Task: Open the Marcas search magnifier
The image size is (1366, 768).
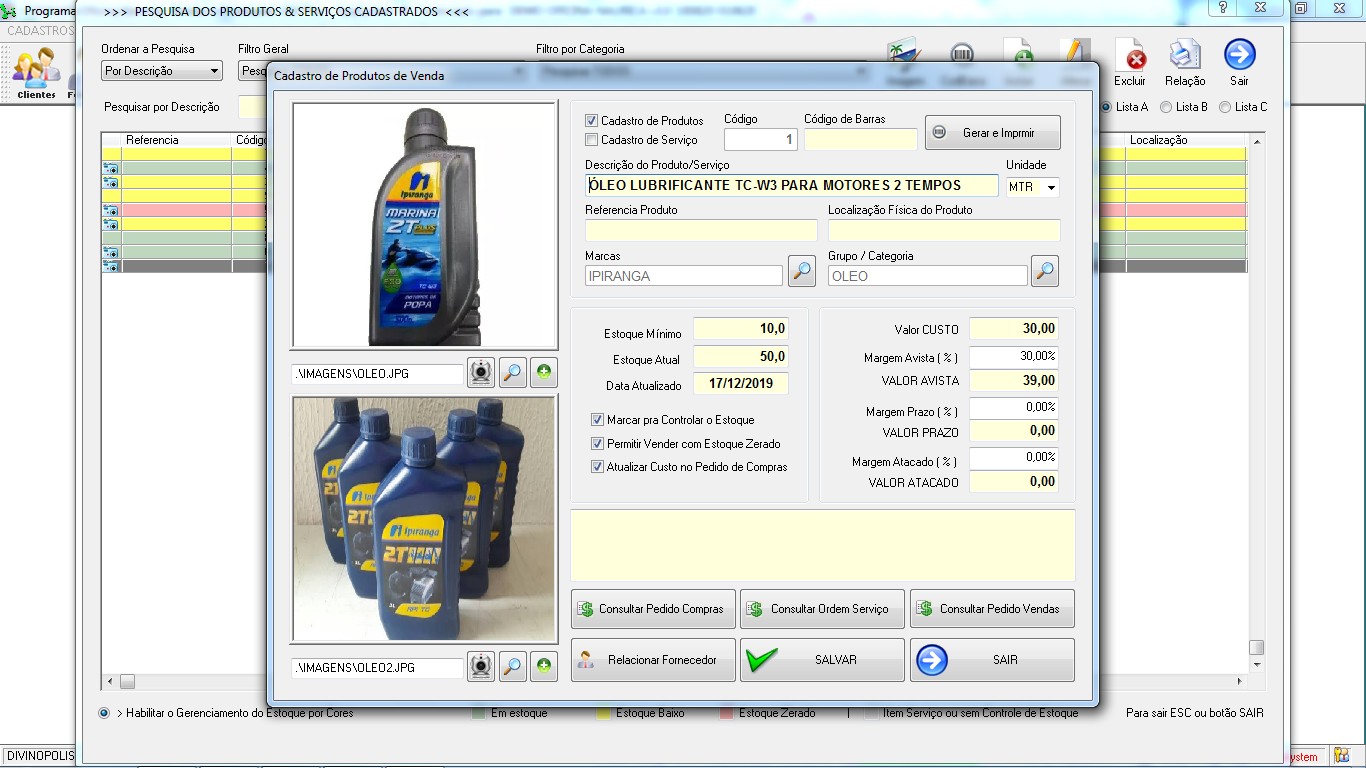Action: tap(802, 271)
